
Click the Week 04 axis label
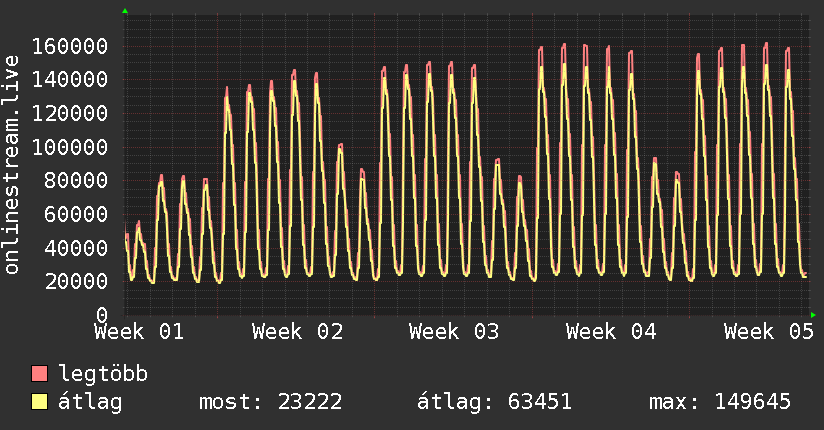[x=611, y=332]
